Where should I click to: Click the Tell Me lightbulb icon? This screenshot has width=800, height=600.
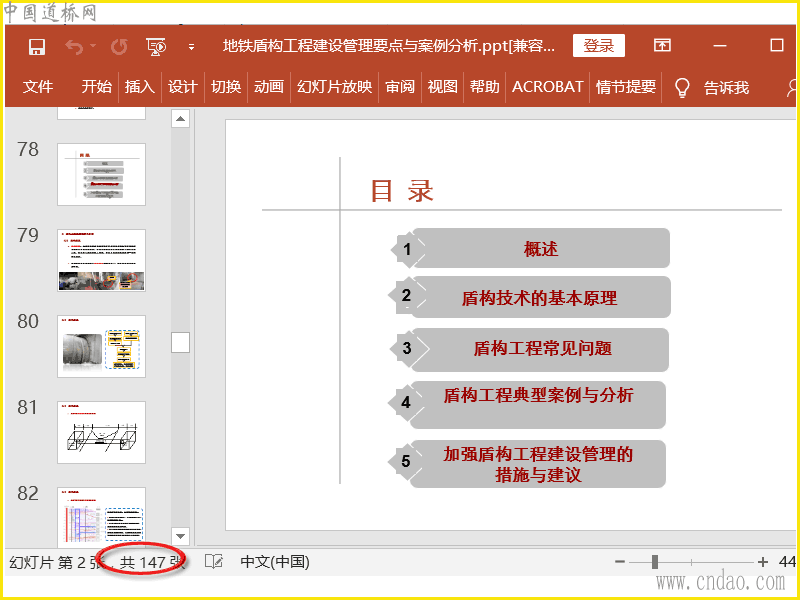682,88
